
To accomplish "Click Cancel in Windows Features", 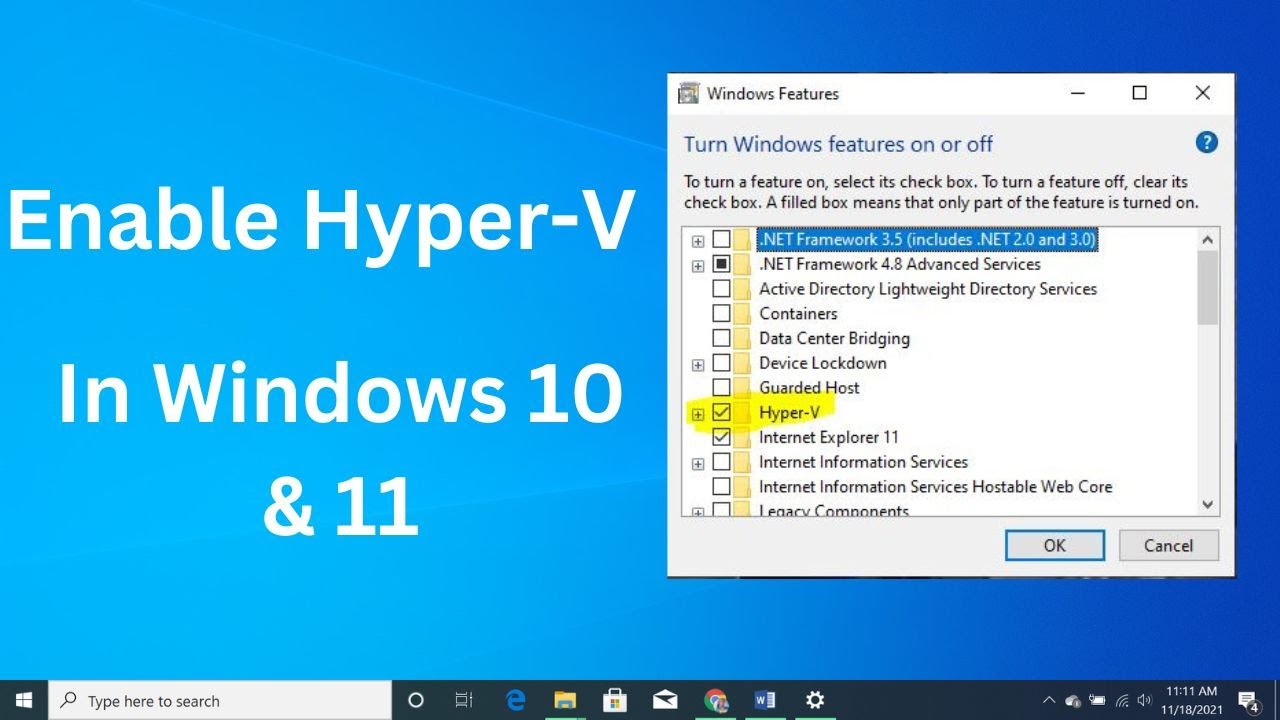I will [x=1169, y=545].
